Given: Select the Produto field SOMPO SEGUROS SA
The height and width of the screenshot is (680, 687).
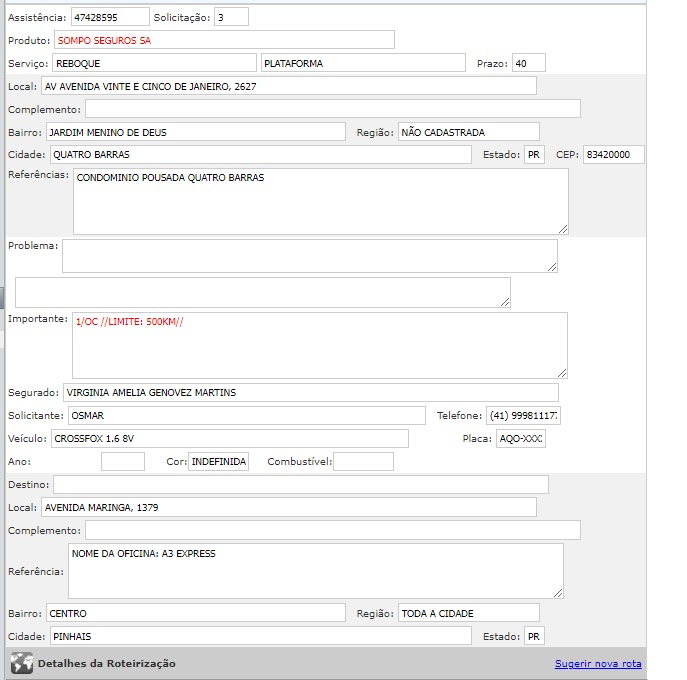Looking at the screenshot, I should pyautogui.click(x=224, y=40).
